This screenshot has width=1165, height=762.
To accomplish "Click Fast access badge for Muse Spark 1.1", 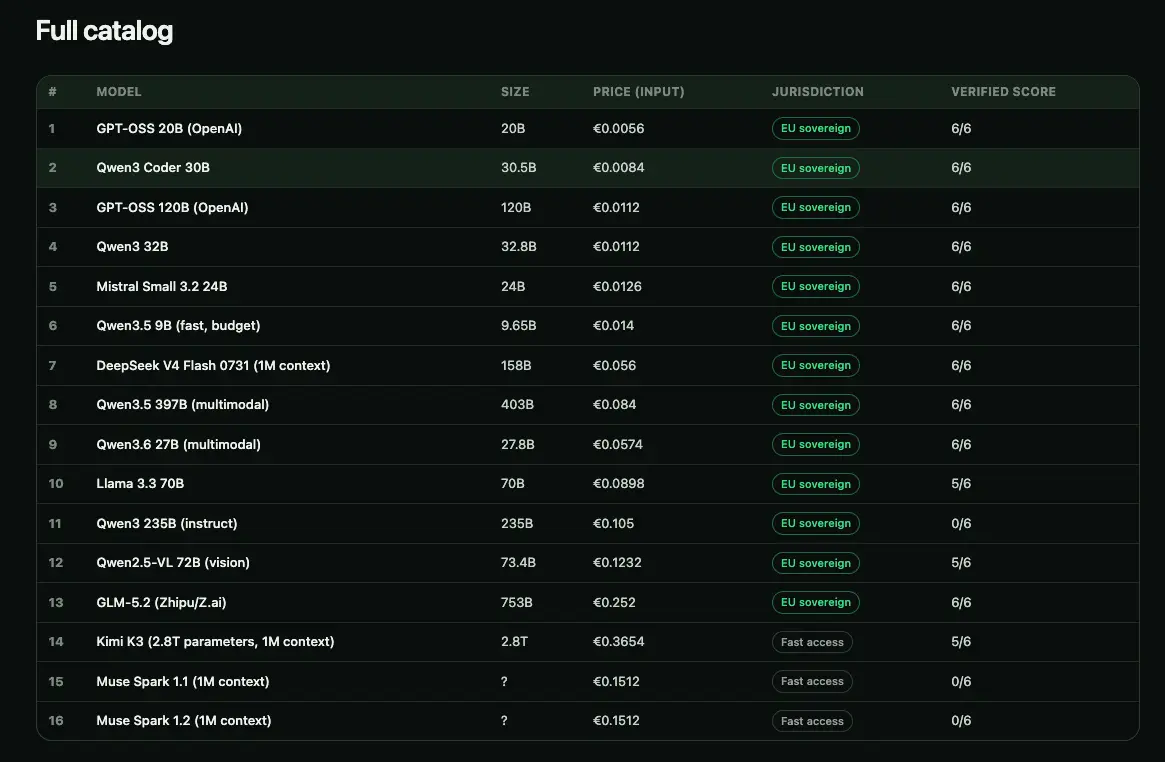I will tap(812, 681).
